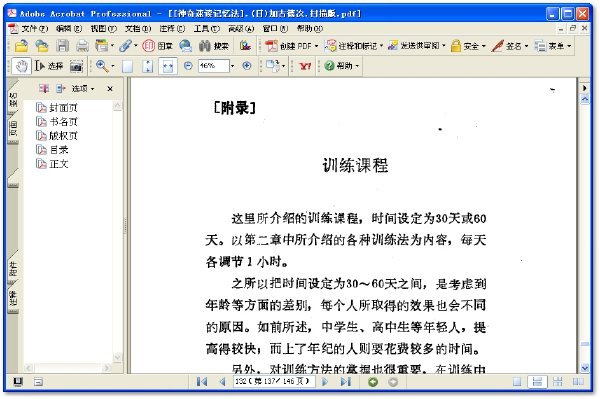The width and height of the screenshot is (600, 399).
Task: Click the bookmarks panel horizontal scrollbar
Action: click(68, 368)
